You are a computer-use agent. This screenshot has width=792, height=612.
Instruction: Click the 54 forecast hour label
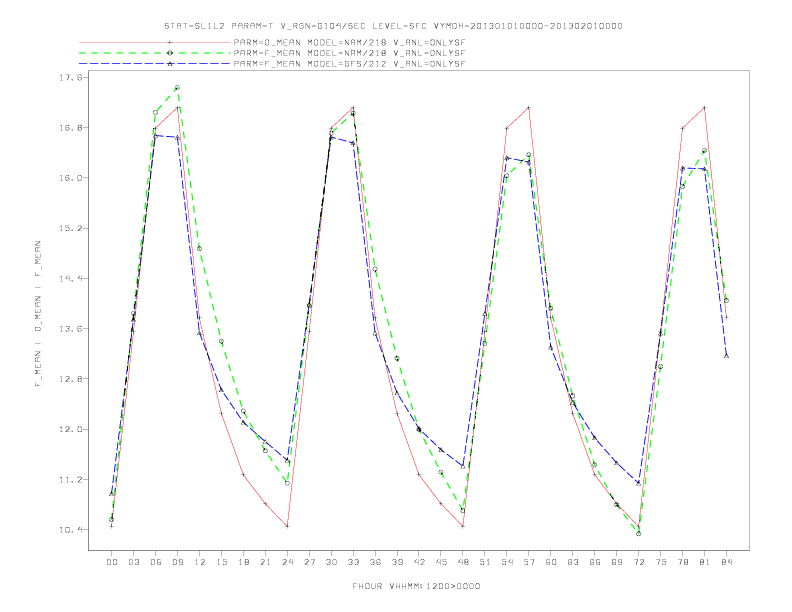(x=507, y=562)
